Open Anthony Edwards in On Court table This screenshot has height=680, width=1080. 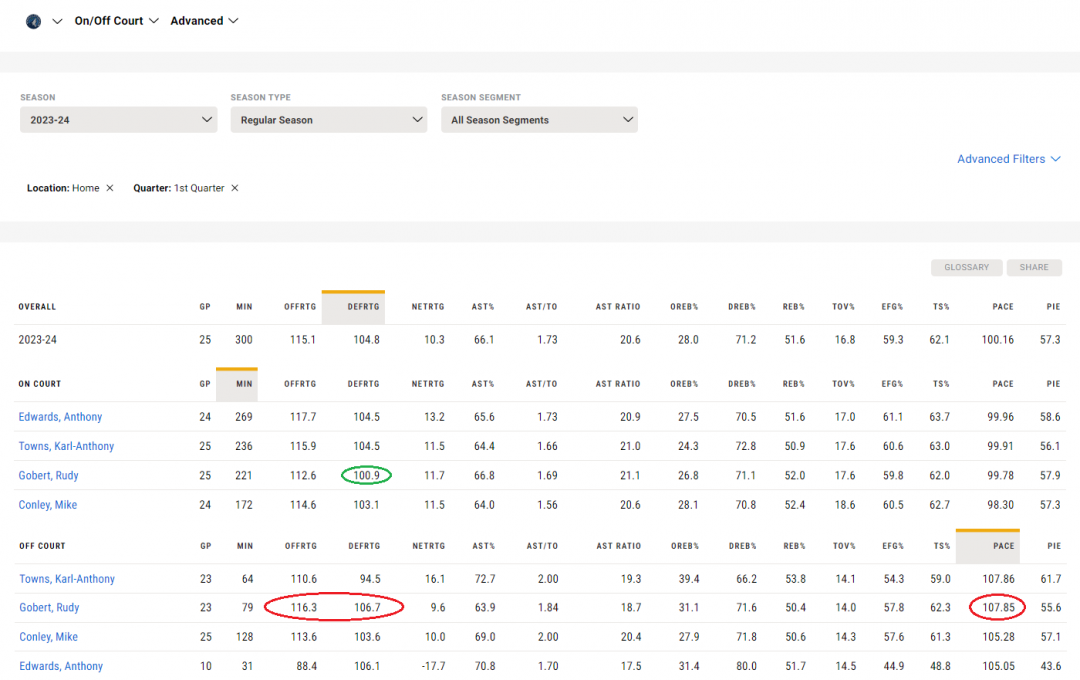tap(60, 417)
